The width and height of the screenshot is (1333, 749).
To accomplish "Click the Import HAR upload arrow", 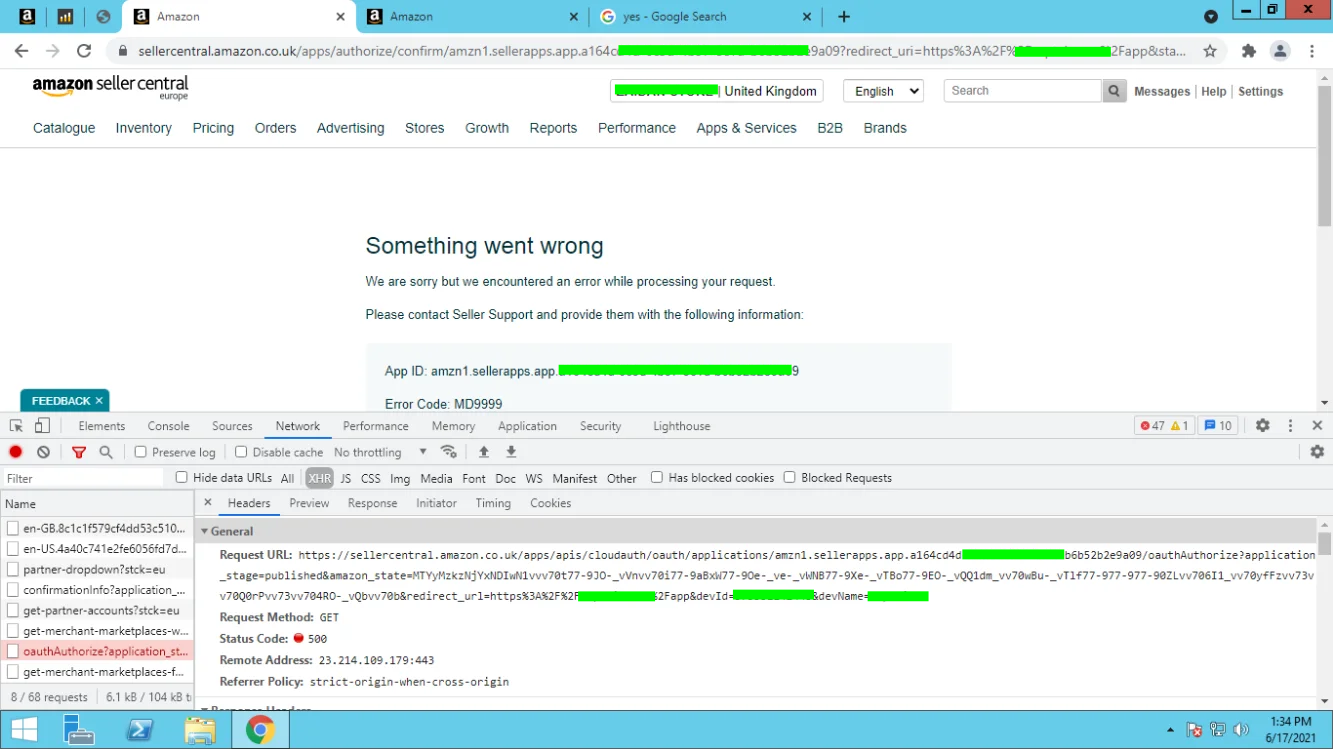I will pyautogui.click(x=484, y=452).
